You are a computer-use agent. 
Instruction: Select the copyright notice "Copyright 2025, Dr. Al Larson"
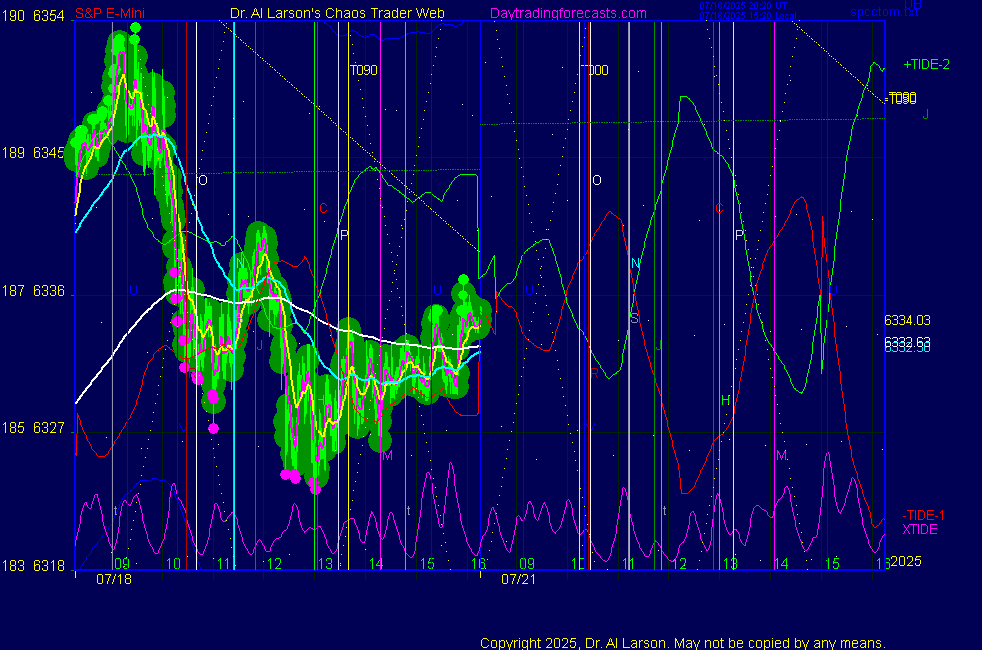click(572, 643)
